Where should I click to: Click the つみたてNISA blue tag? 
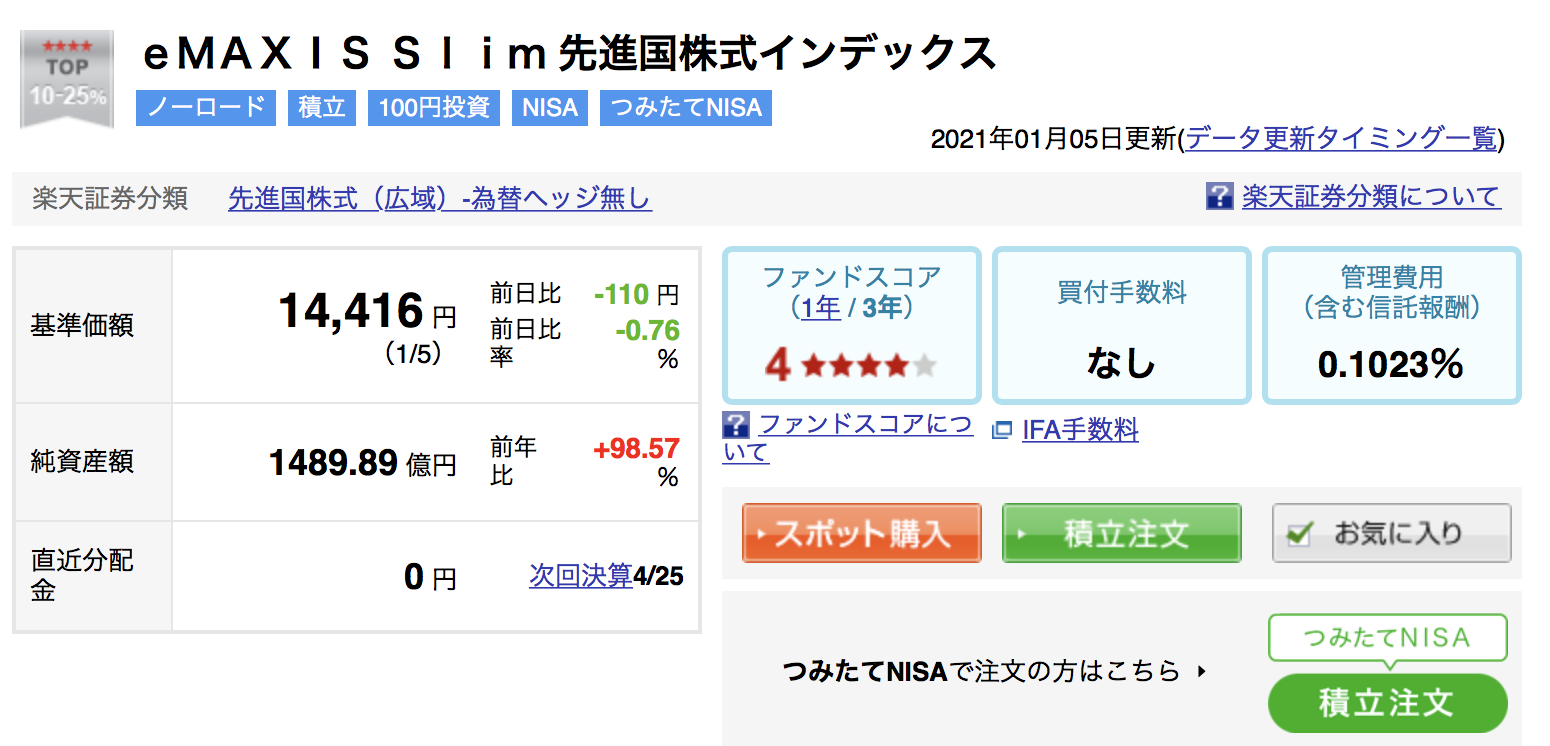[686, 107]
